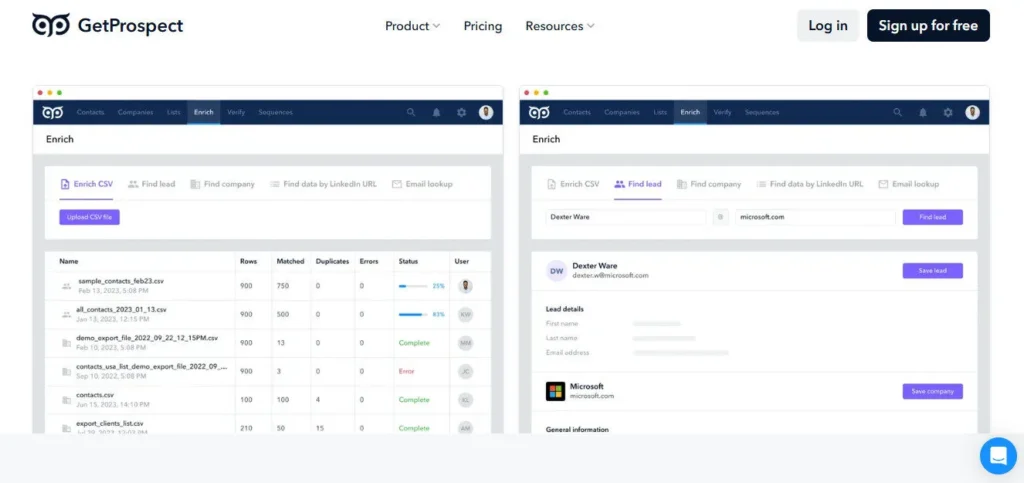Open settings gear in left Enrich window
The width and height of the screenshot is (1024, 483).
461,112
